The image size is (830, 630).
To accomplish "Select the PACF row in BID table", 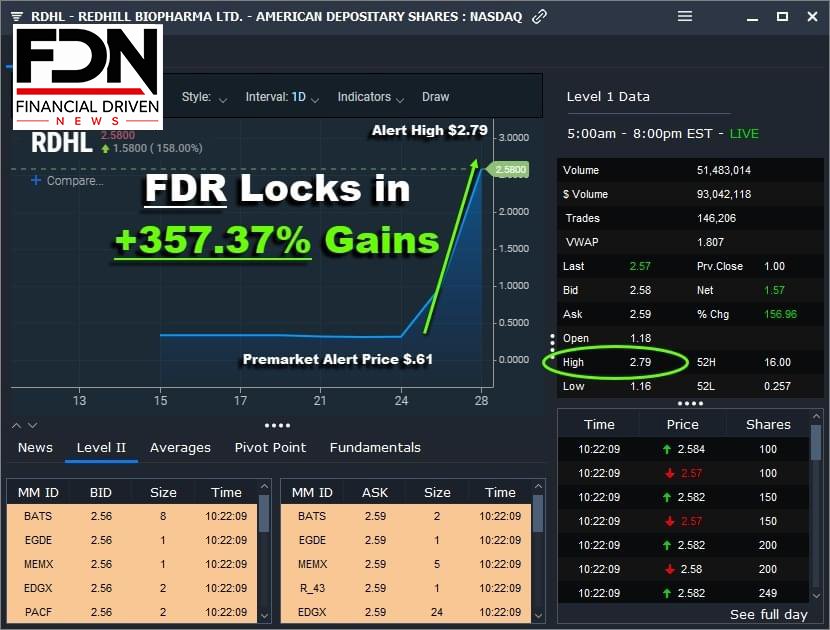I will (132, 612).
